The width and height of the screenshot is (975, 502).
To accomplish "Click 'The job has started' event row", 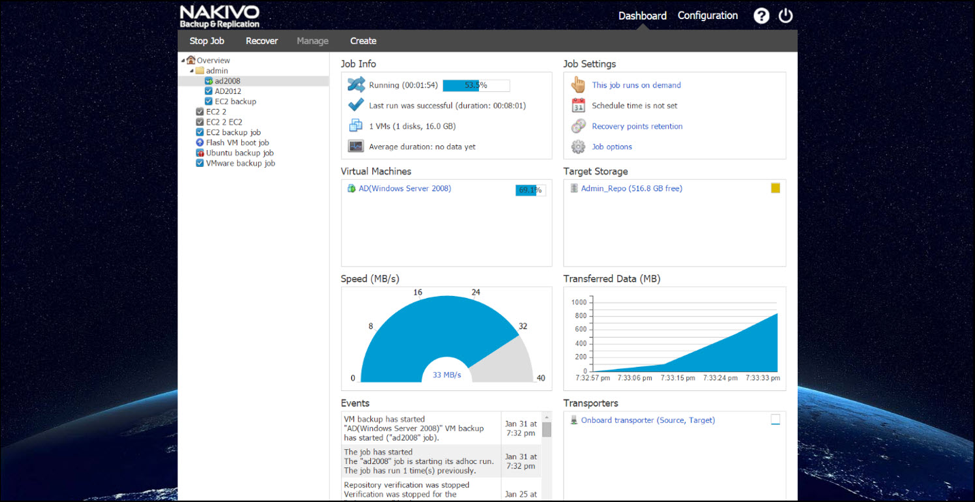I will tap(441, 461).
